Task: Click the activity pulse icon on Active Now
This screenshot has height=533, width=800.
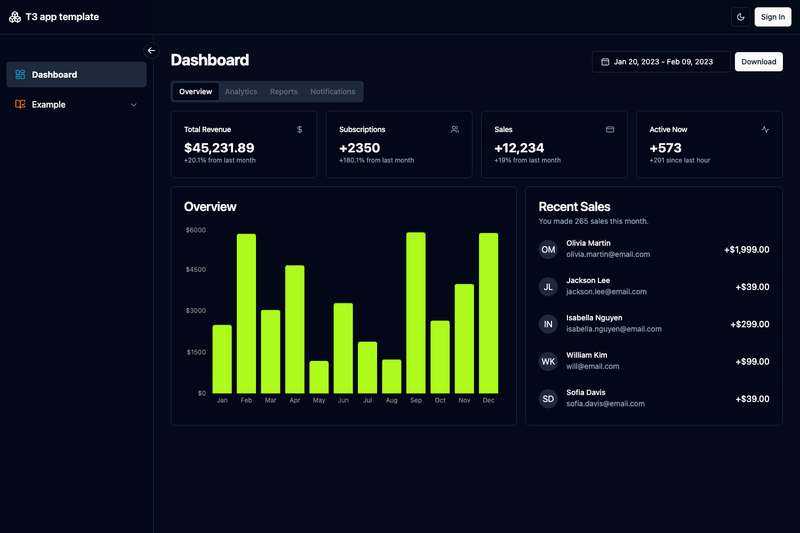Action: (x=765, y=130)
